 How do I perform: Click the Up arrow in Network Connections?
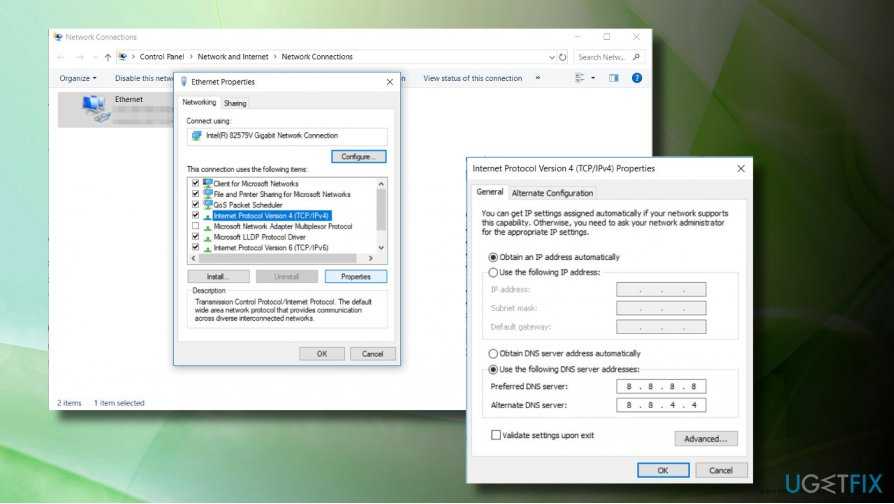coord(108,57)
